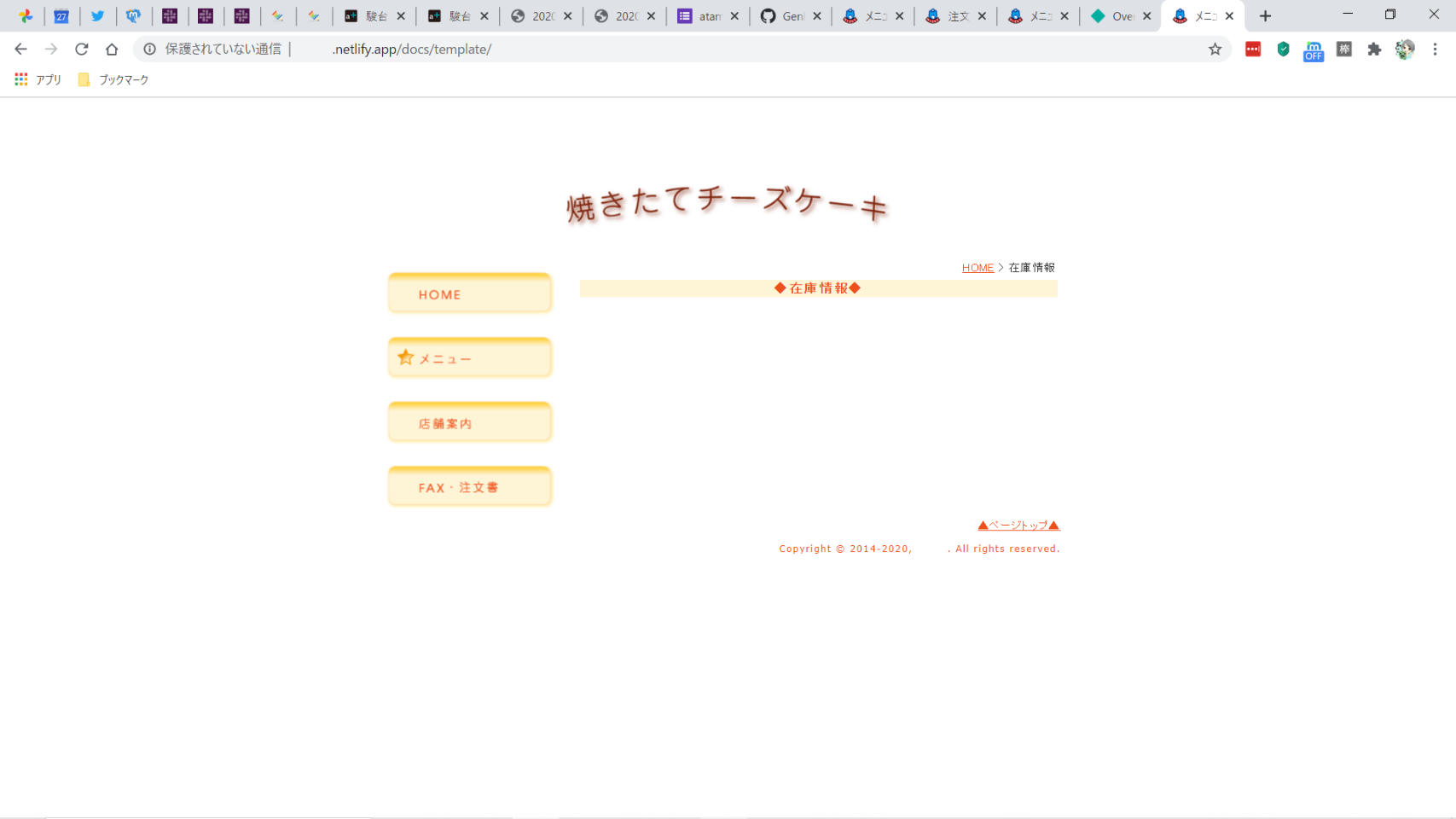Viewport: 1456px width, 819px height.
Task: Click the site info icon in address bar
Action: pyautogui.click(x=150, y=49)
